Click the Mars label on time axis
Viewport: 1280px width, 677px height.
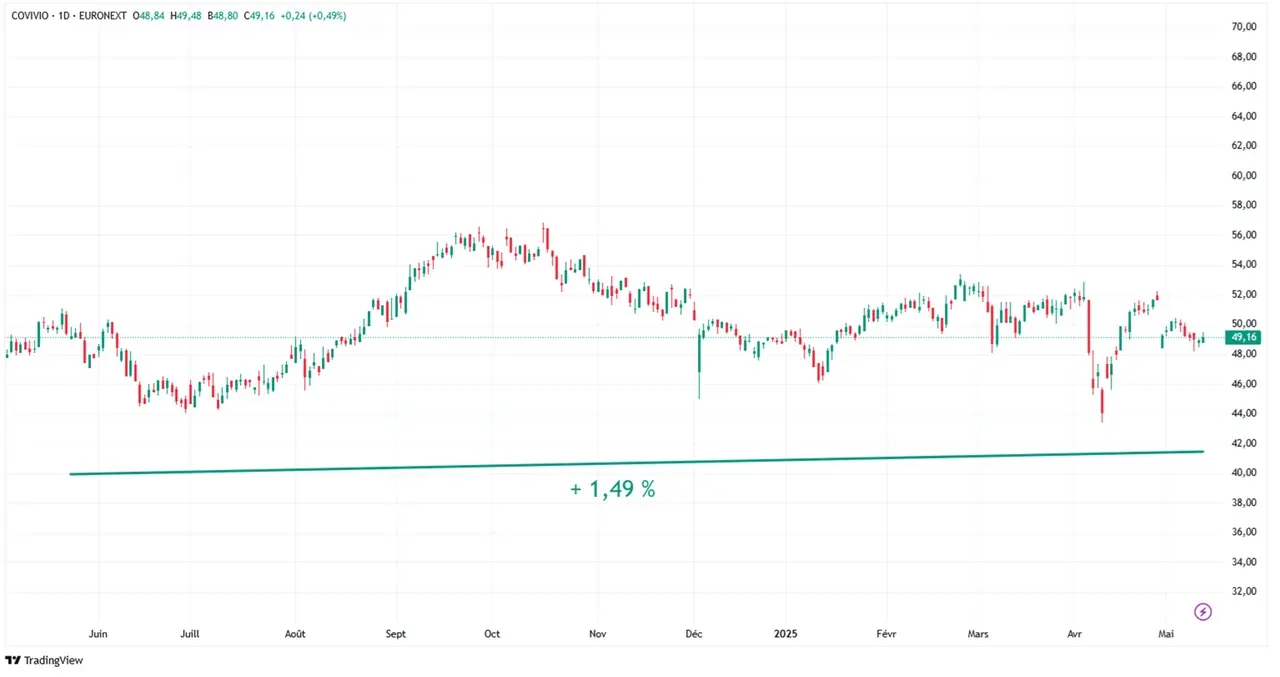pyautogui.click(x=978, y=634)
